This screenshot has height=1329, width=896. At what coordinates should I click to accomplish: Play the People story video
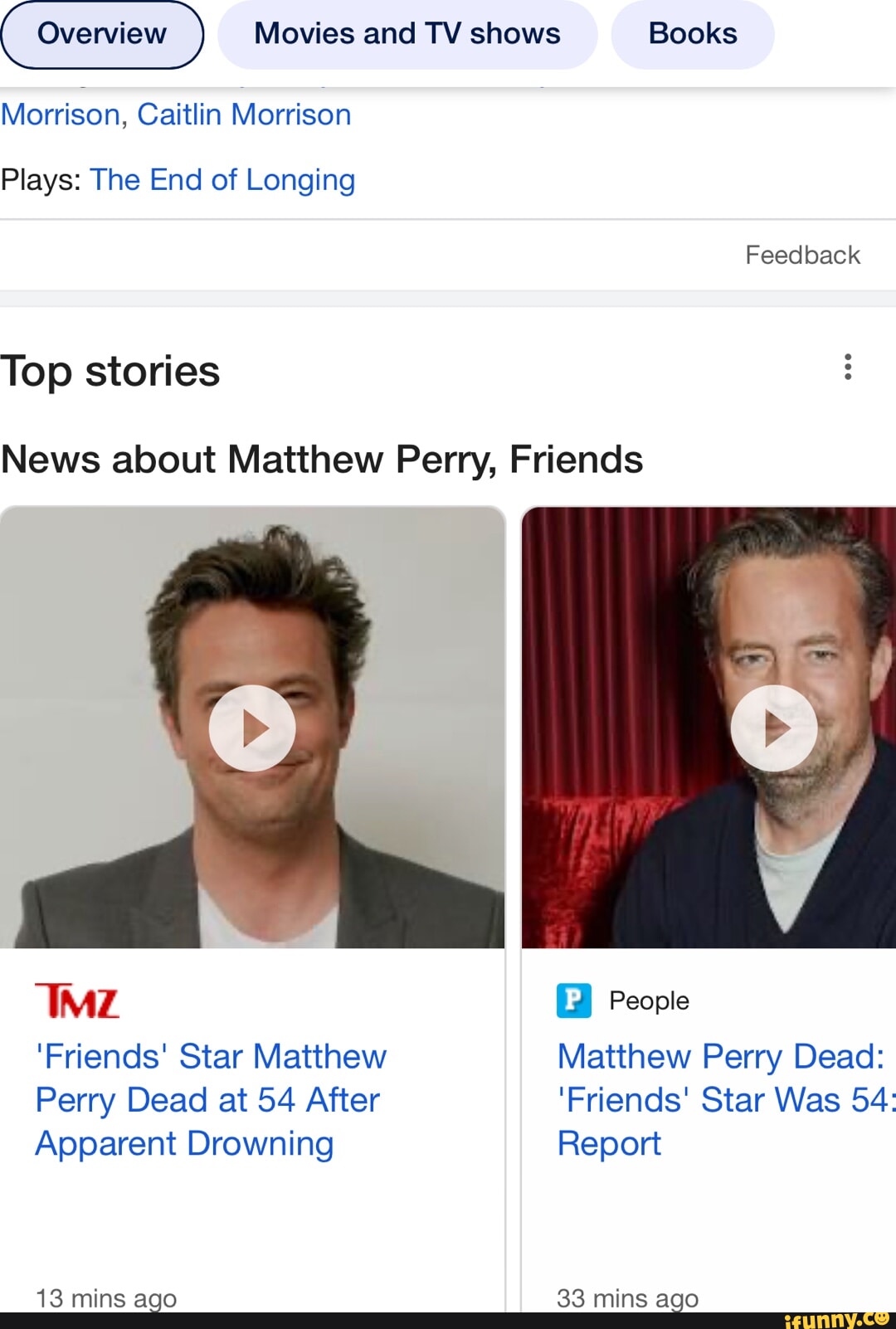point(773,728)
